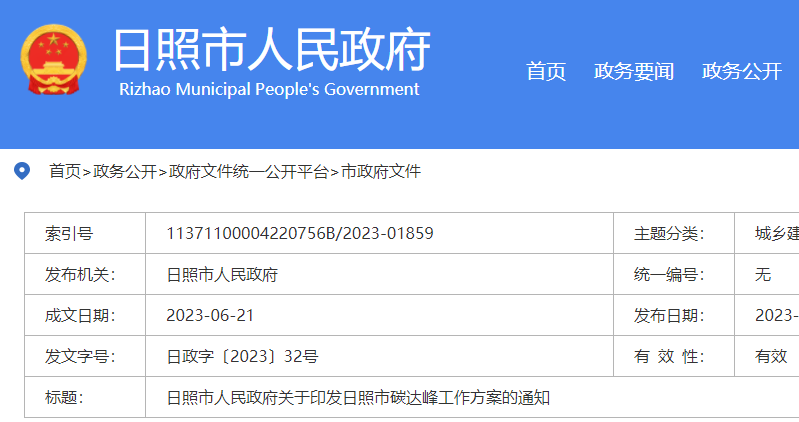799x422 pixels.
Task: Click the index number 11371100004220756B/2023-01859
Action: pos(300,234)
